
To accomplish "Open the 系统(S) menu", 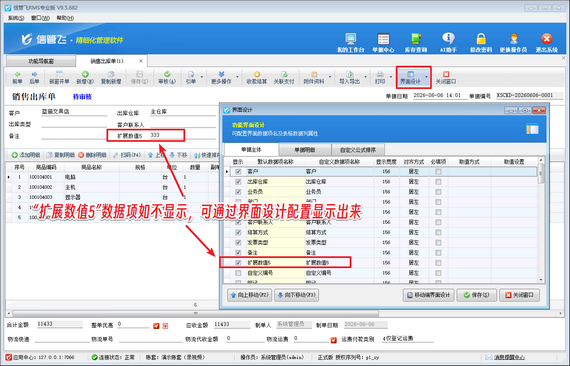I will [x=16, y=18].
